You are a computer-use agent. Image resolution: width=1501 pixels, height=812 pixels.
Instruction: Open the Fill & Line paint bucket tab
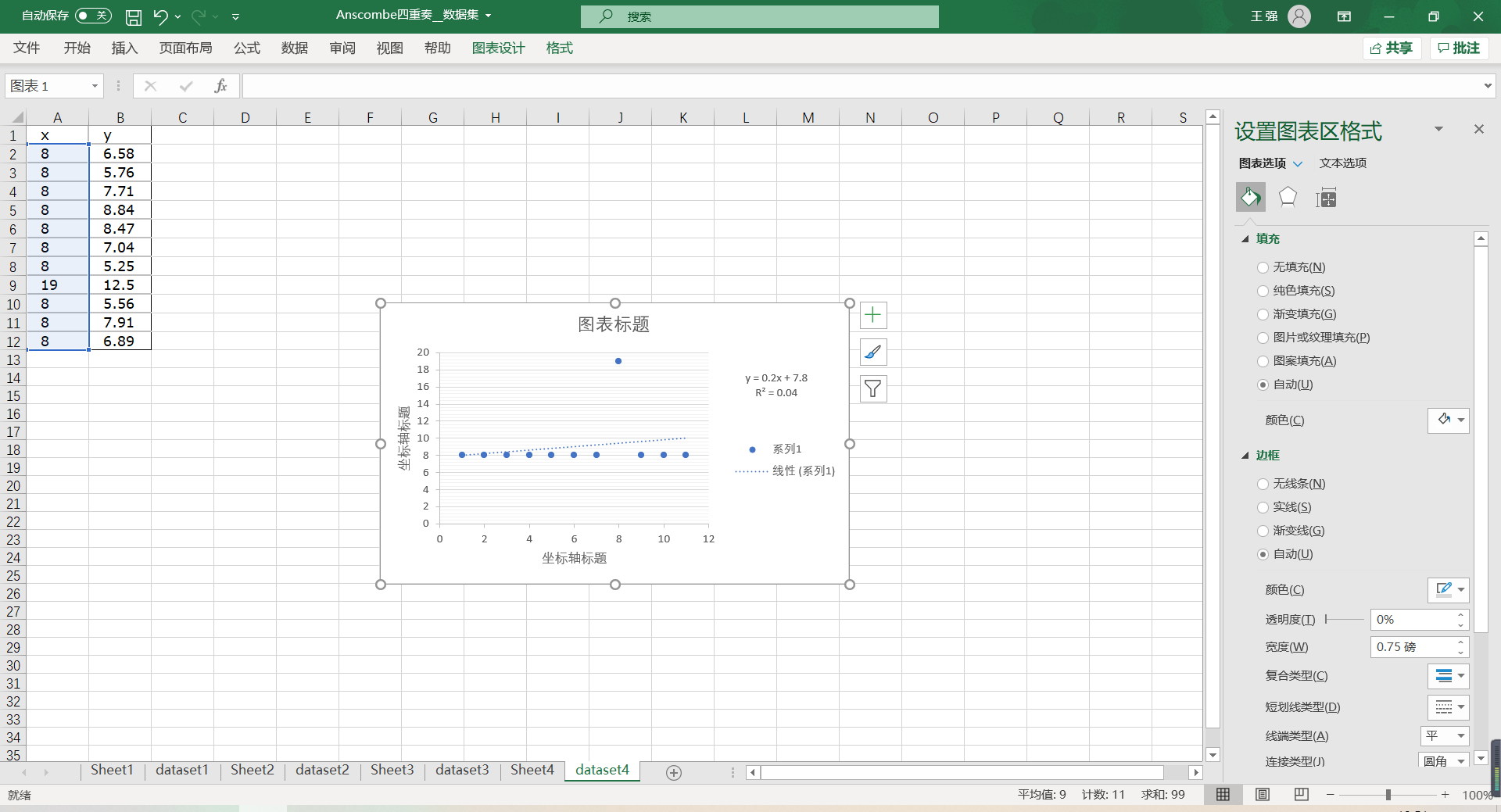(x=1251, y=197)
